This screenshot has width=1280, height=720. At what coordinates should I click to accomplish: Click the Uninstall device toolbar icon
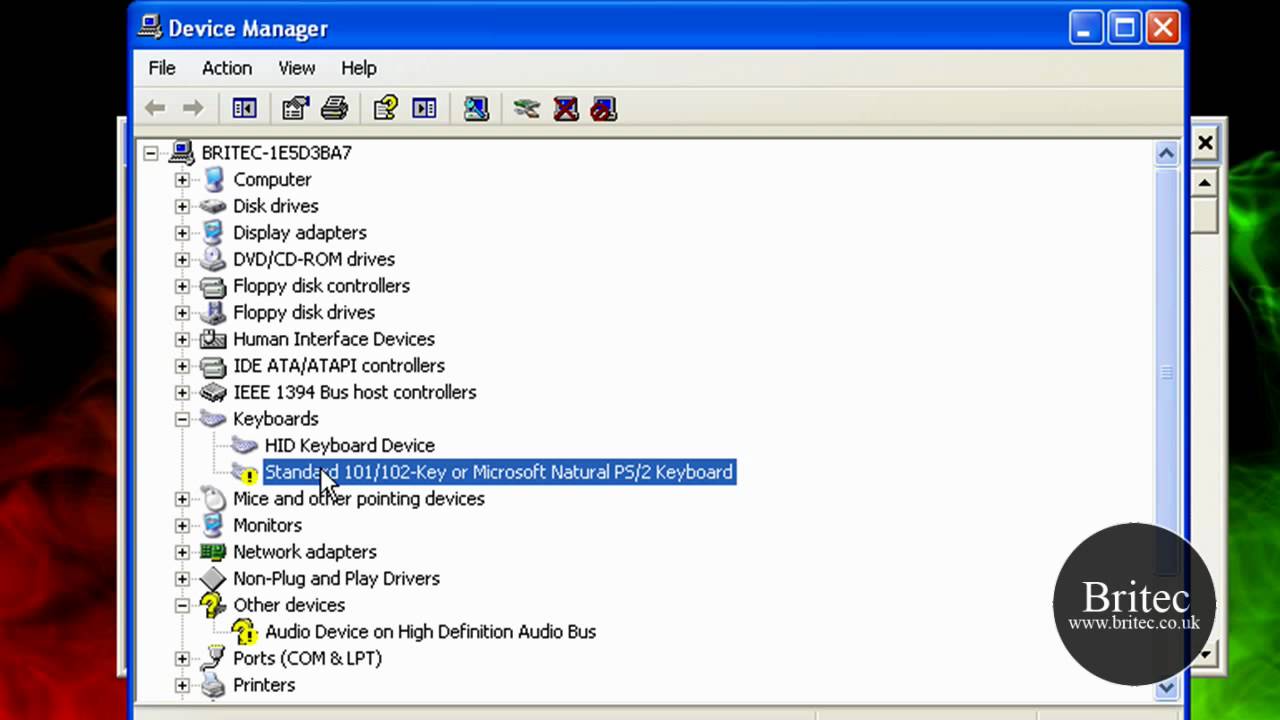click(x=566, y=108)
